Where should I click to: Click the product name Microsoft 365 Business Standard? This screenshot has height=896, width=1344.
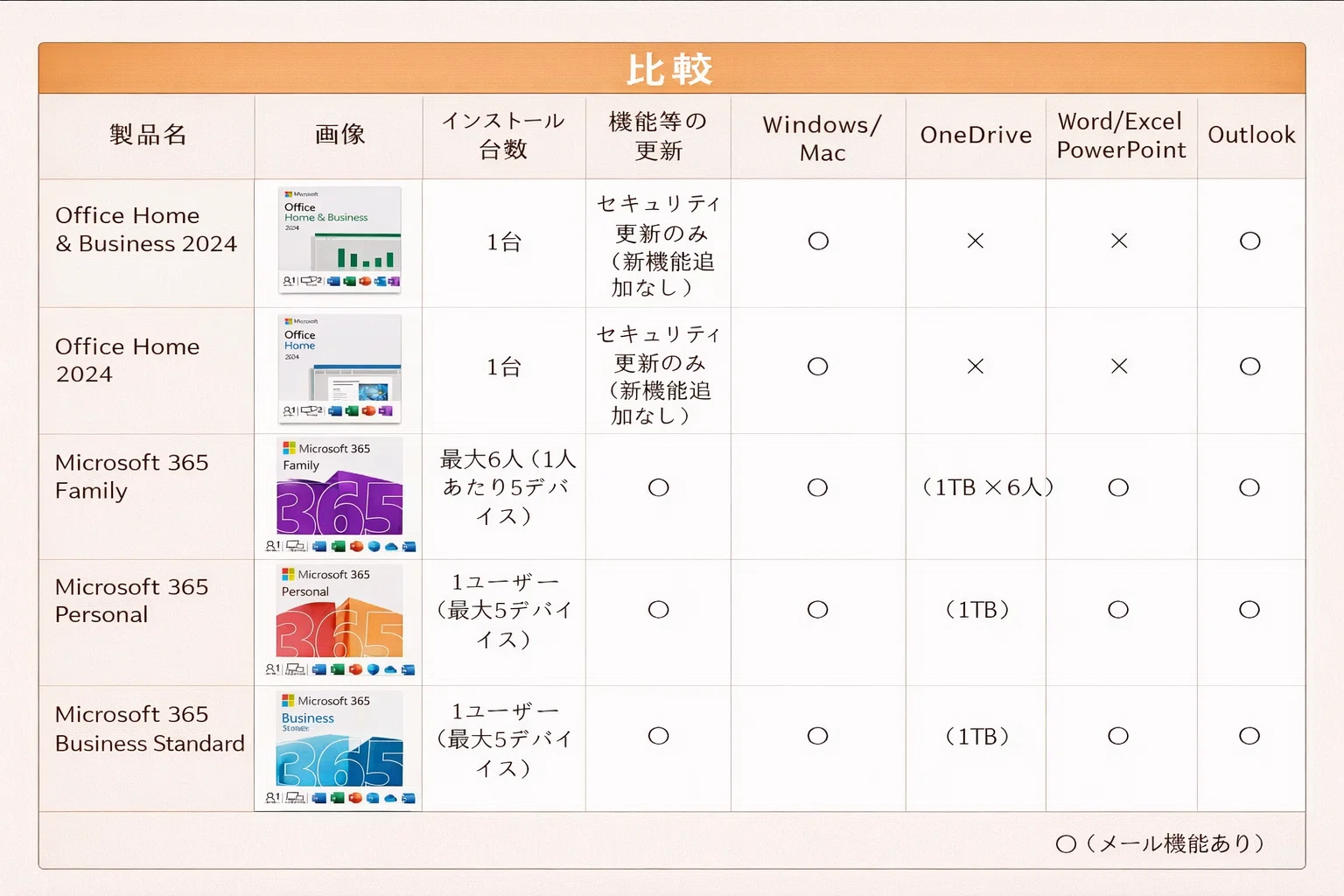point(150,729)
